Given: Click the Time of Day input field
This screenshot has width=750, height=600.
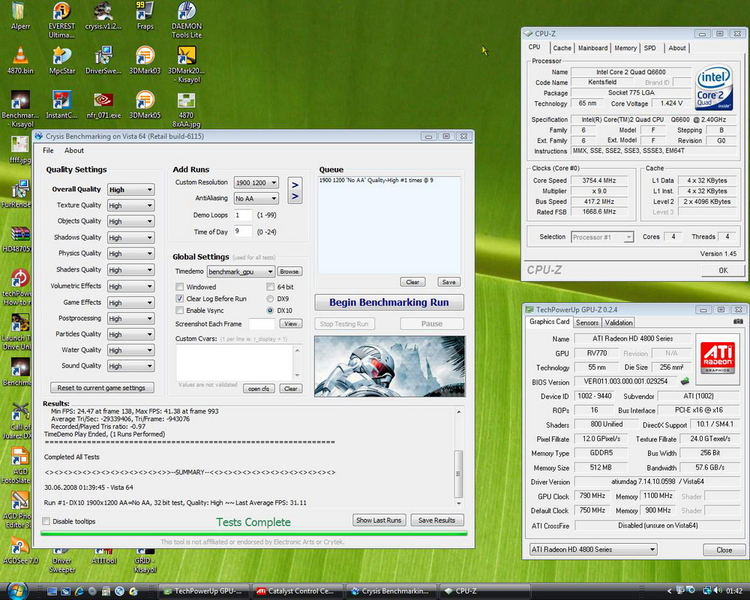Looking at the screenshot, I should [x=243, y=232].
